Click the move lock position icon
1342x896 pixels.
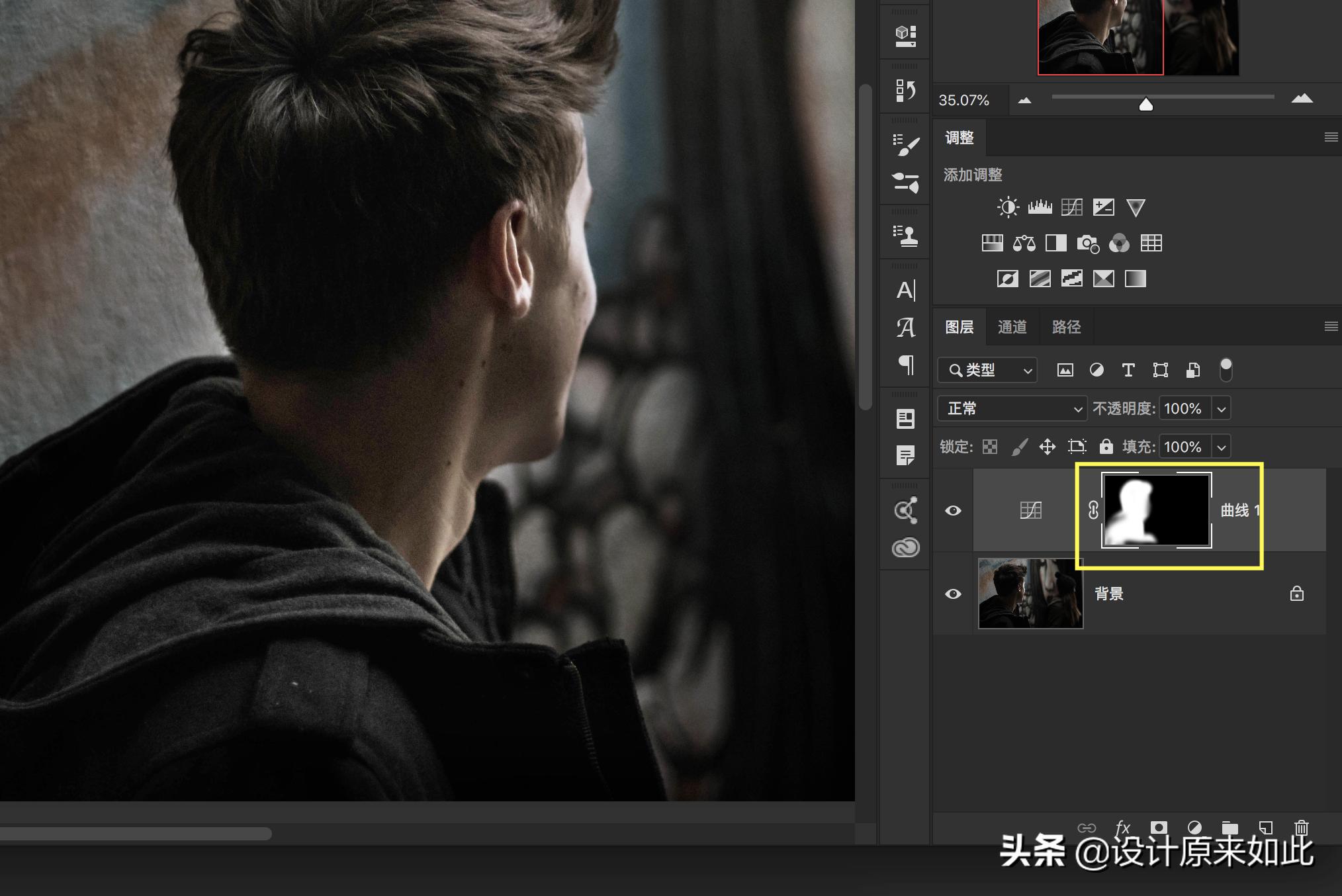pos(1047,447)
